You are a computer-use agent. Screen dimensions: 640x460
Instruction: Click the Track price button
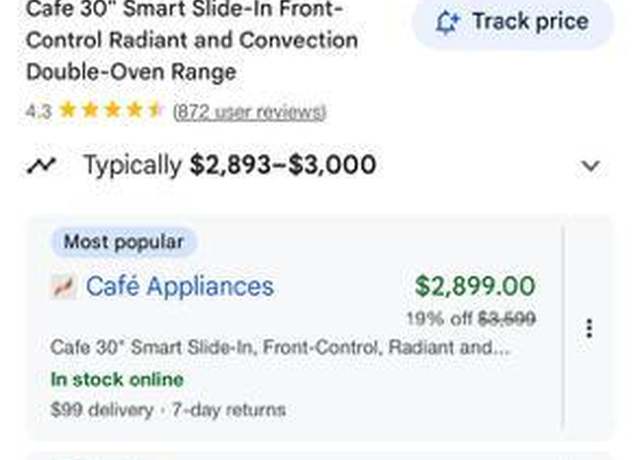(x=513, y=22)
